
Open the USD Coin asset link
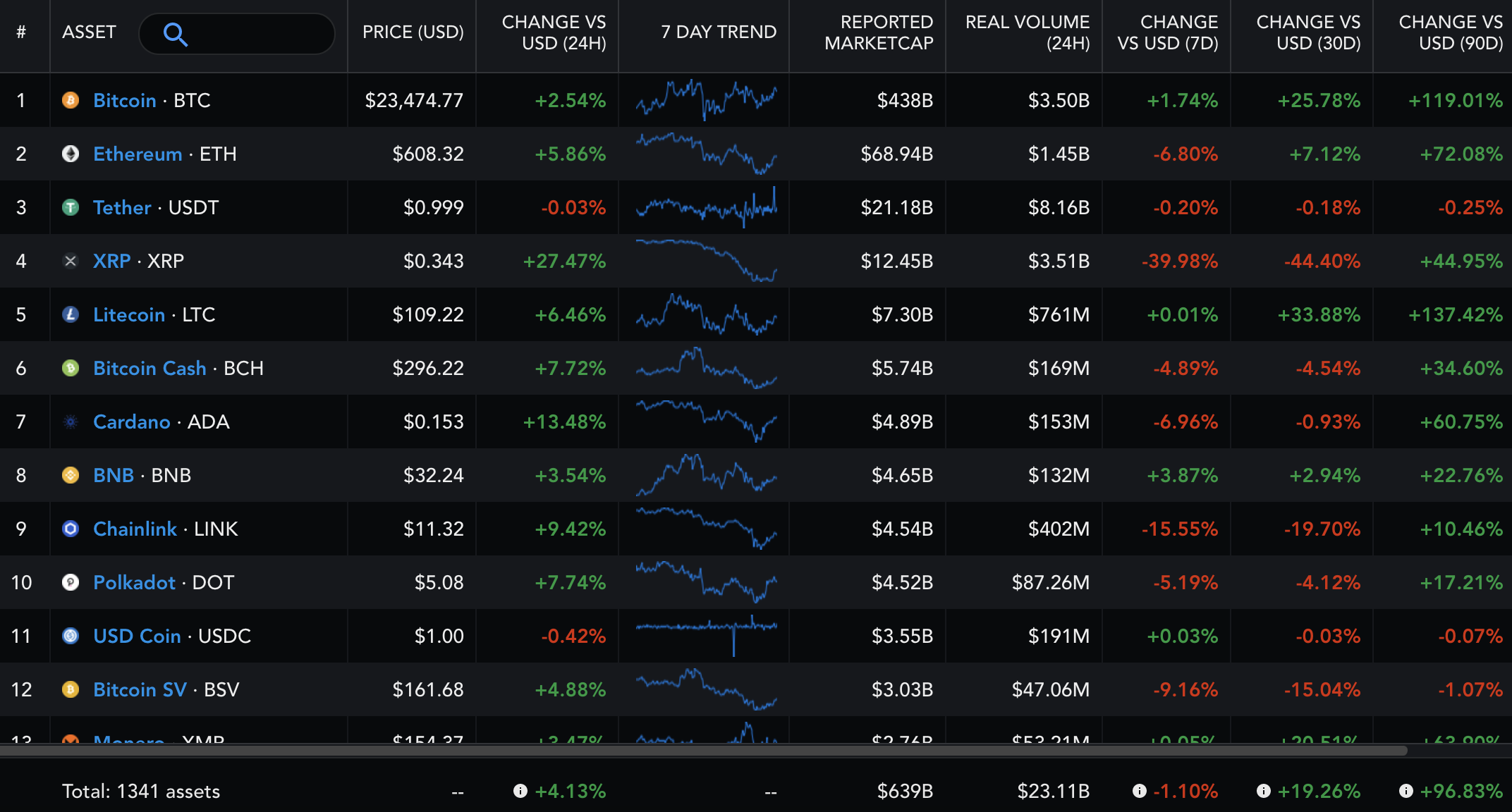(x=137, y=636)
